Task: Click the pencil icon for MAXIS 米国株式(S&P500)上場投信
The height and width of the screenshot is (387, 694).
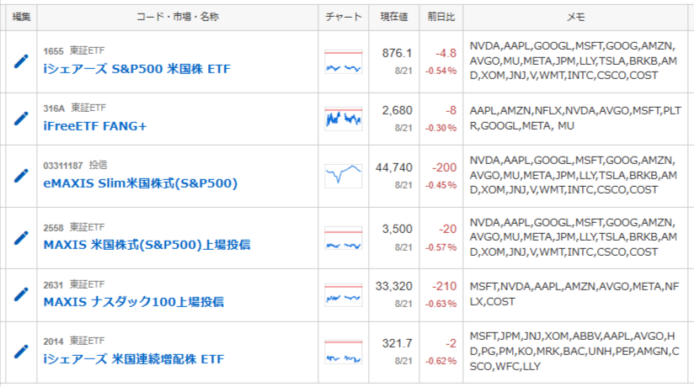Action: (21, 238)
